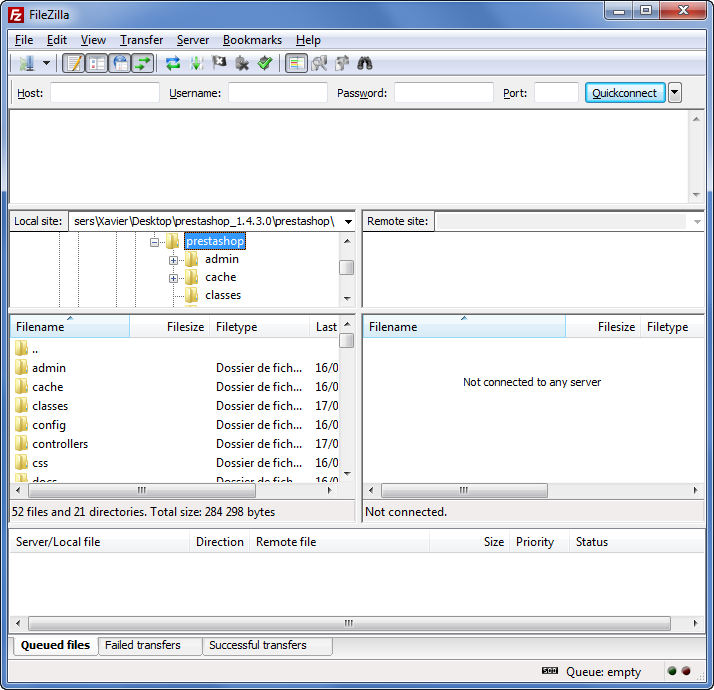Focus the Port input field
This screenshot has width=714, height=690.
pyautogui.click(x=556, y=92)
